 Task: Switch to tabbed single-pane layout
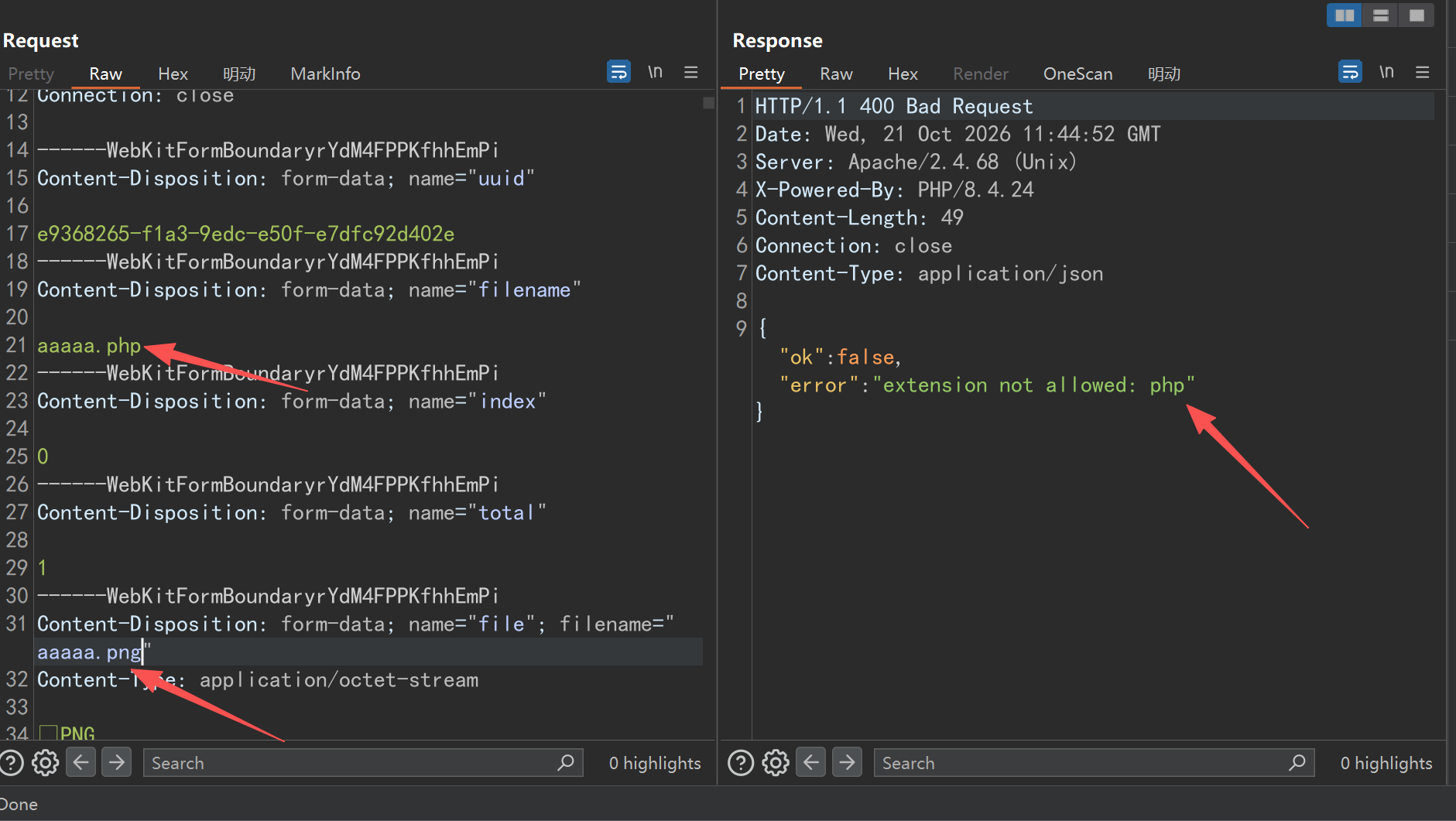[x=1417, y=15]
